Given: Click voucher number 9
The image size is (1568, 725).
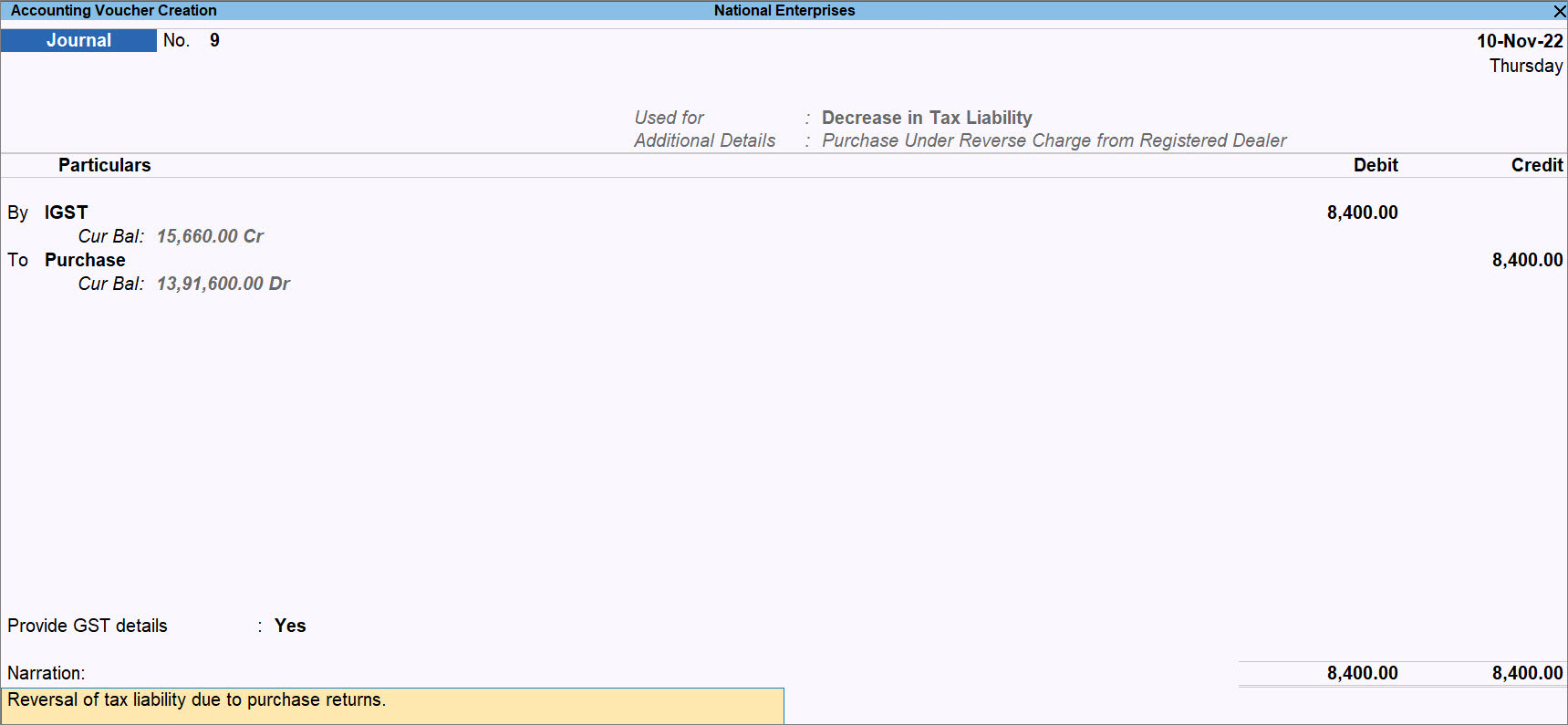Looking at the screenshot, I should pos(214,40).
